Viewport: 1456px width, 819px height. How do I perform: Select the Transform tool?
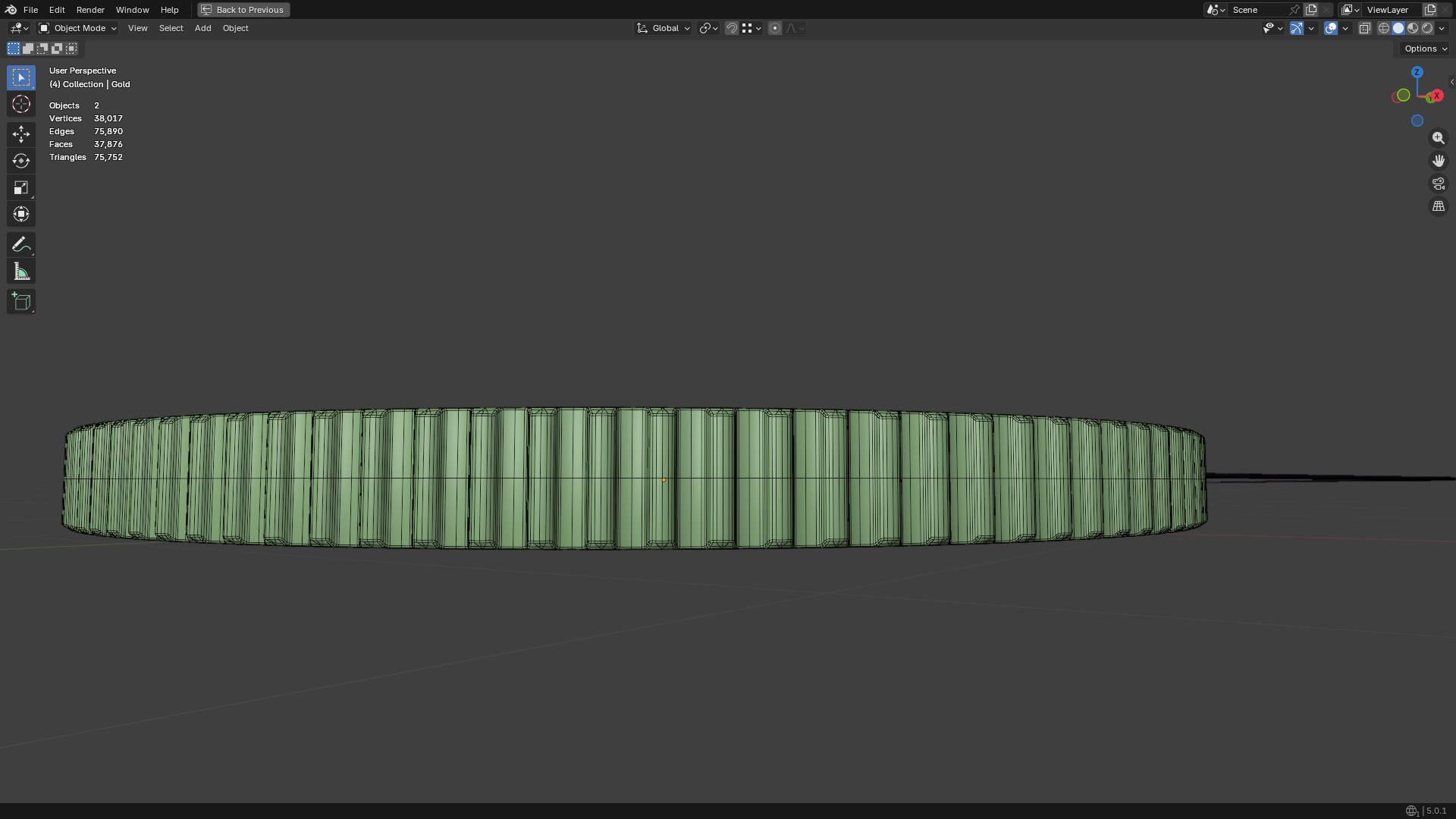pos(21,214)
